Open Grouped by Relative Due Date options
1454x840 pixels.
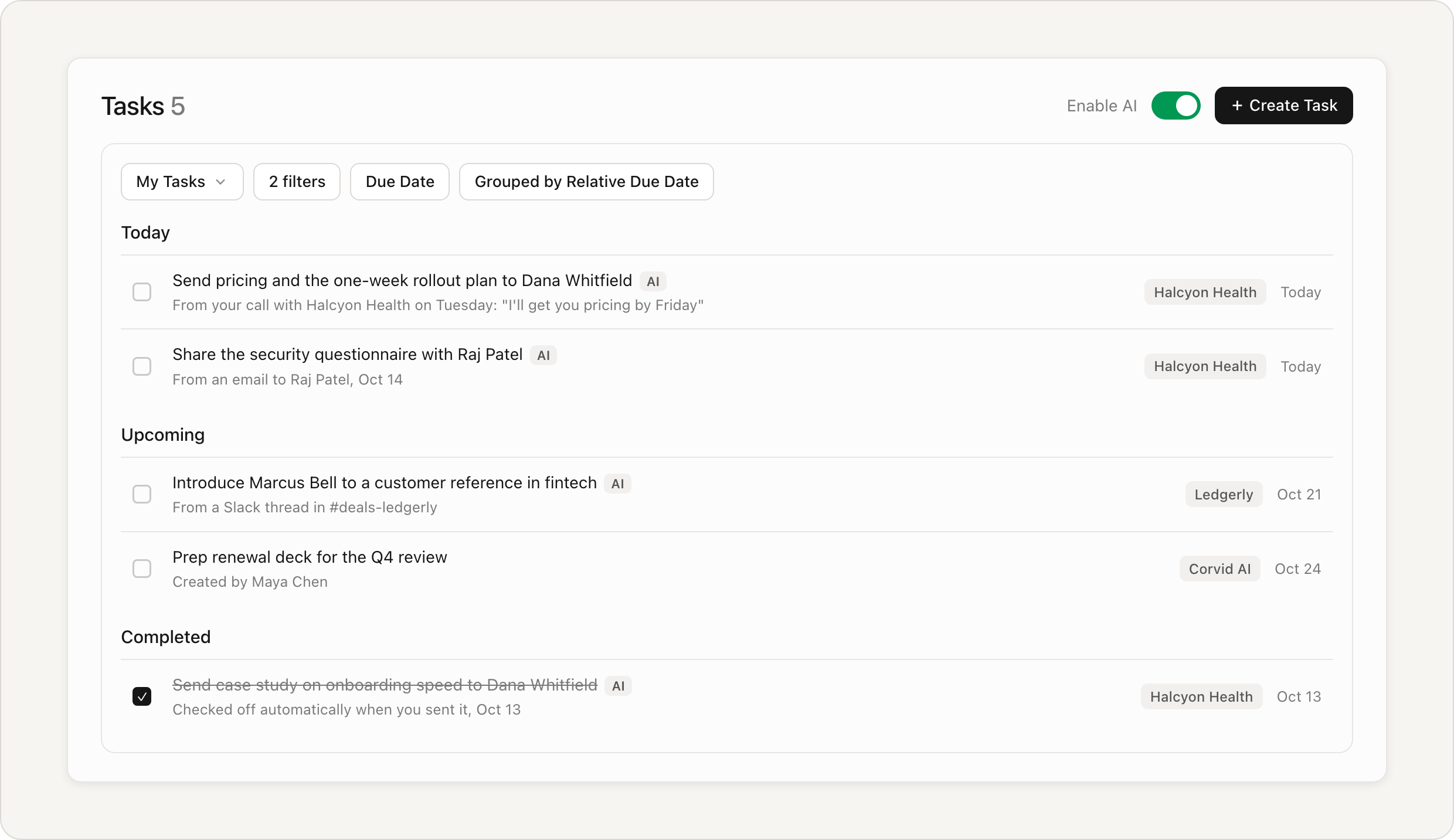pos(586,182)
